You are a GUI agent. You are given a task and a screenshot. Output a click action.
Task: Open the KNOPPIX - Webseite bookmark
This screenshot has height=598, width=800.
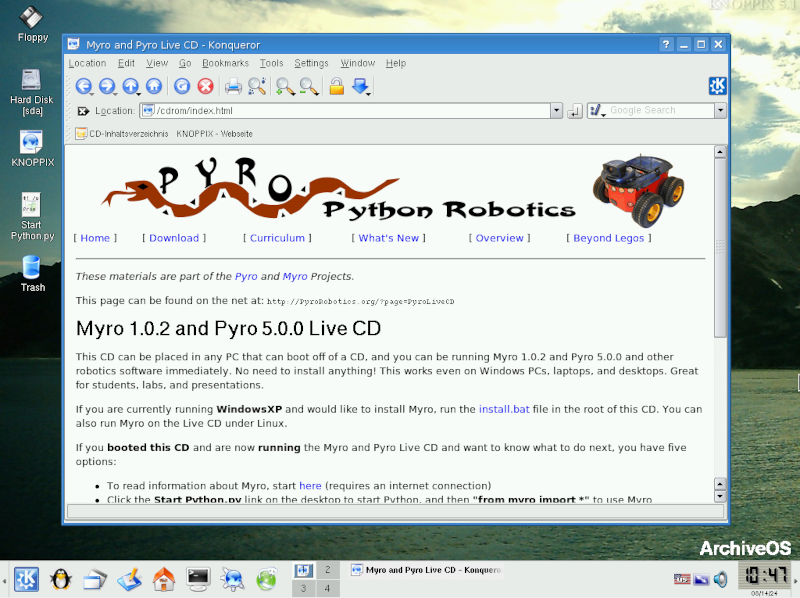click(214, 134)
